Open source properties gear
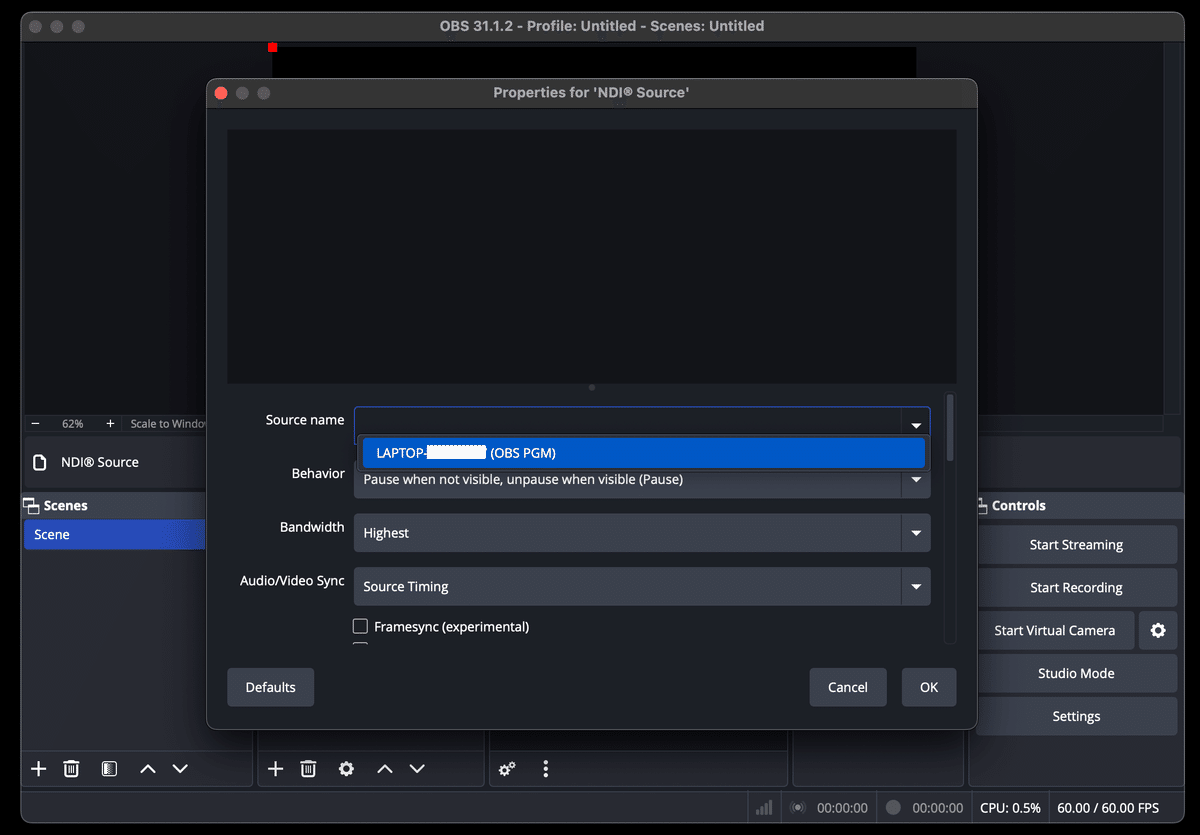 point(346,769)
